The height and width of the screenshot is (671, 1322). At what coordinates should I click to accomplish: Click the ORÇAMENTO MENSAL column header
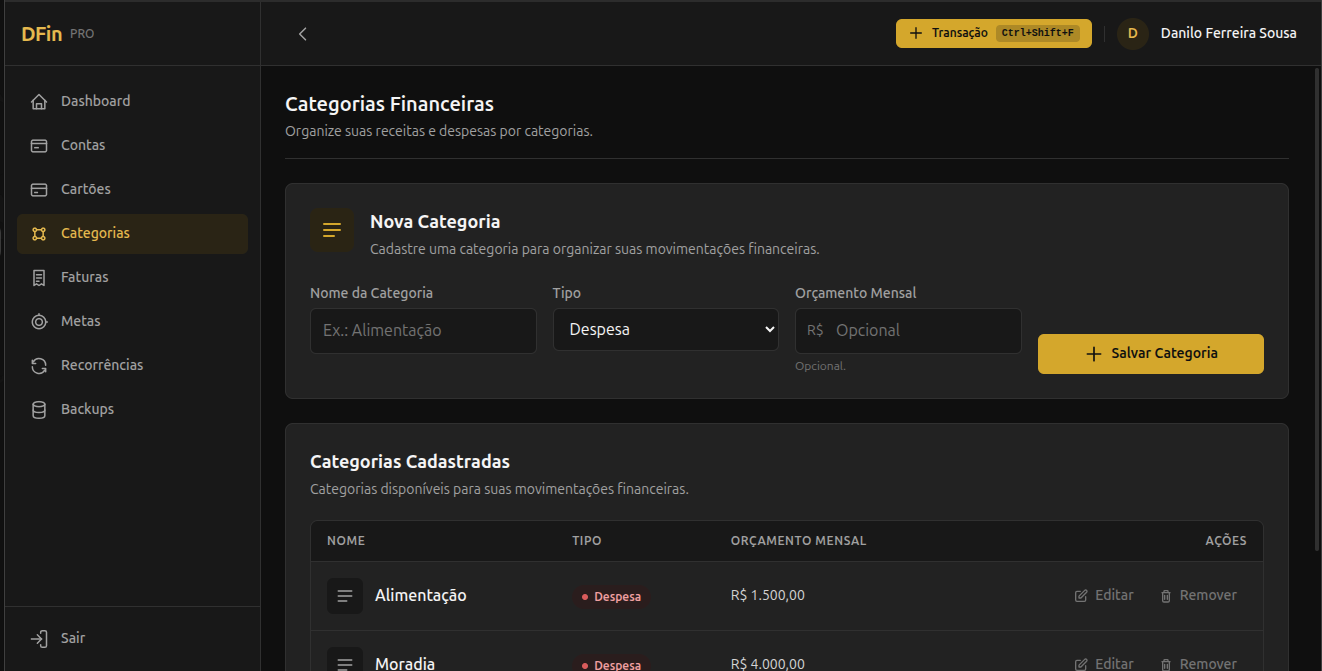pos(799,541)
